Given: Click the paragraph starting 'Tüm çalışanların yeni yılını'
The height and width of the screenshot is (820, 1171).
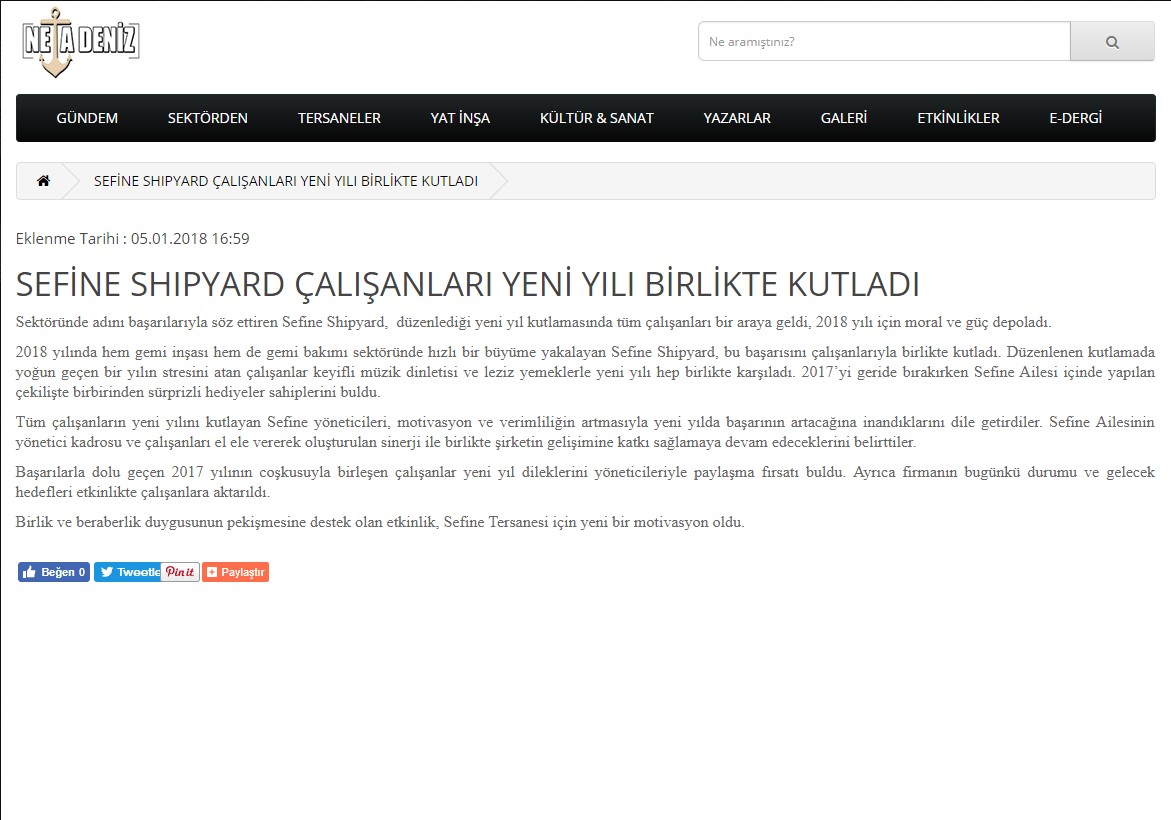Looking at the screenshot, I should pos(586,432).
